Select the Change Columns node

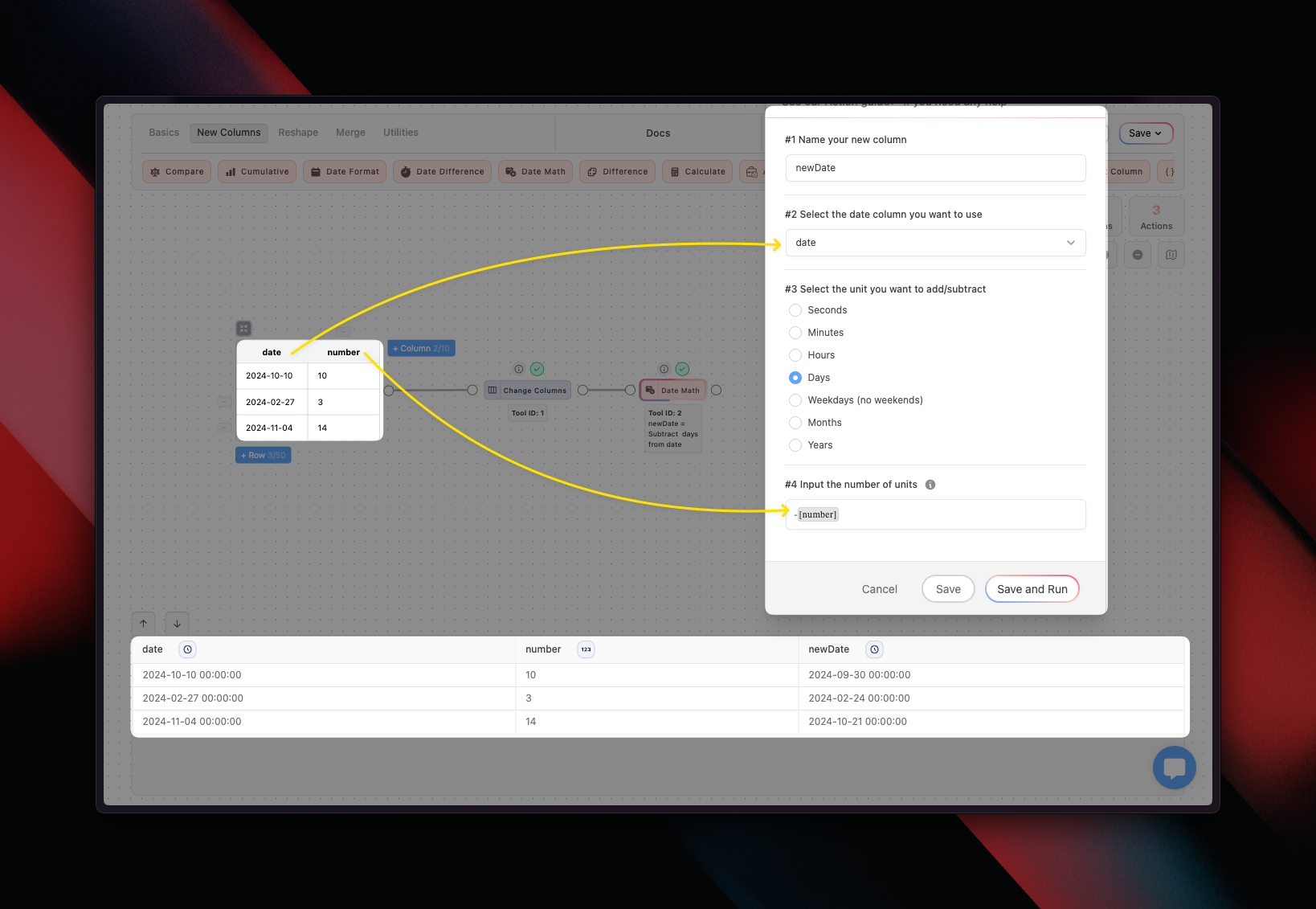point(528,390)
